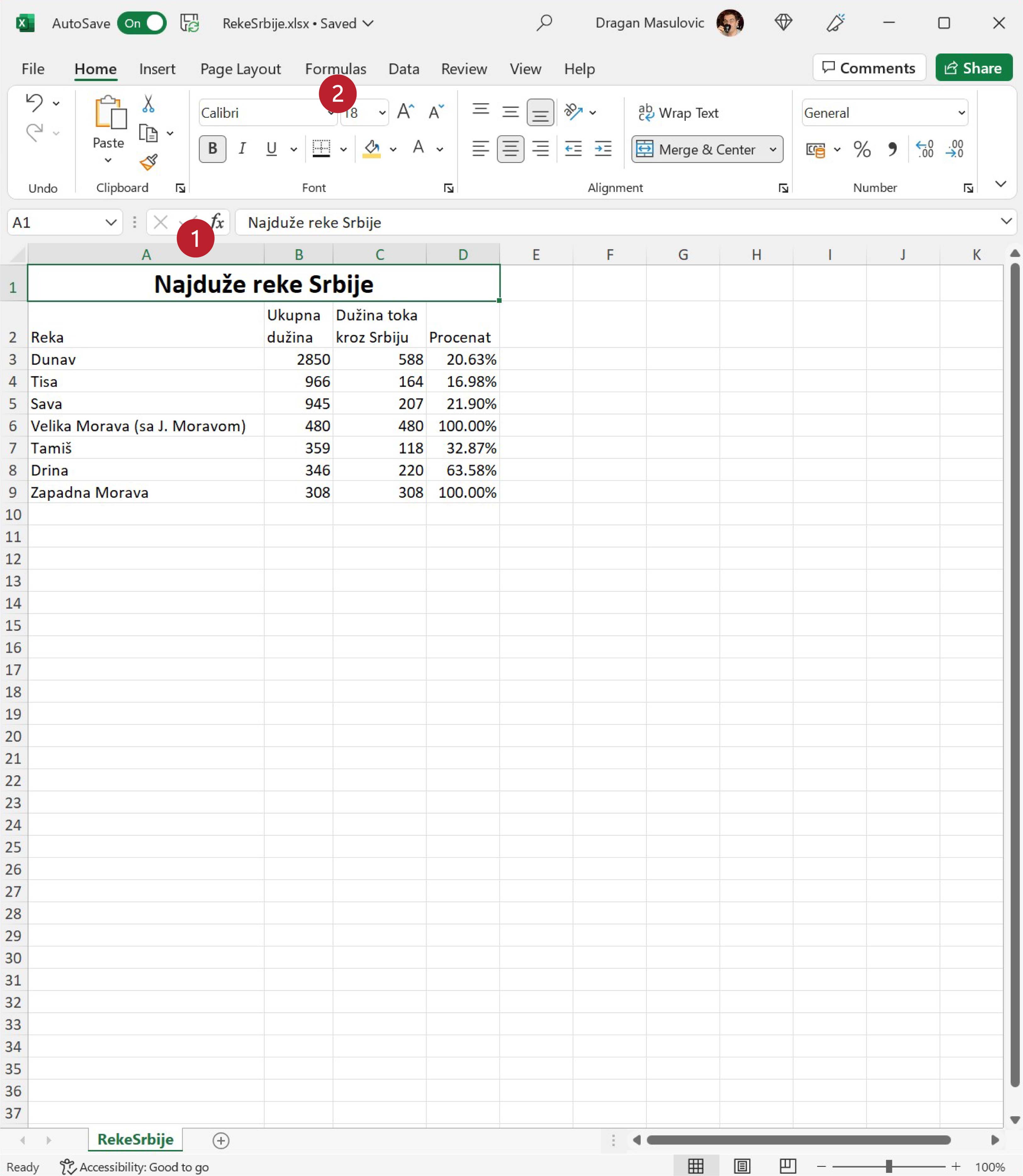Viewport: 1023px width, 1176px height.
Task: Click the Undo arrow icon
Action: 34,103
